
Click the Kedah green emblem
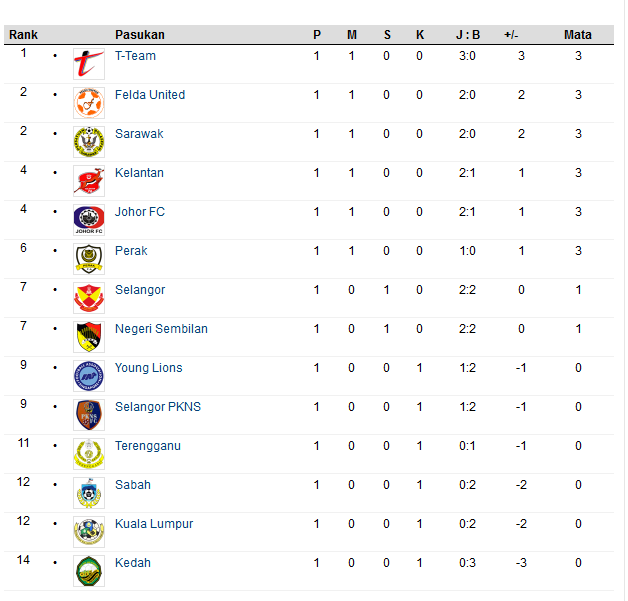pyautogui.click(x=89, y=571)
